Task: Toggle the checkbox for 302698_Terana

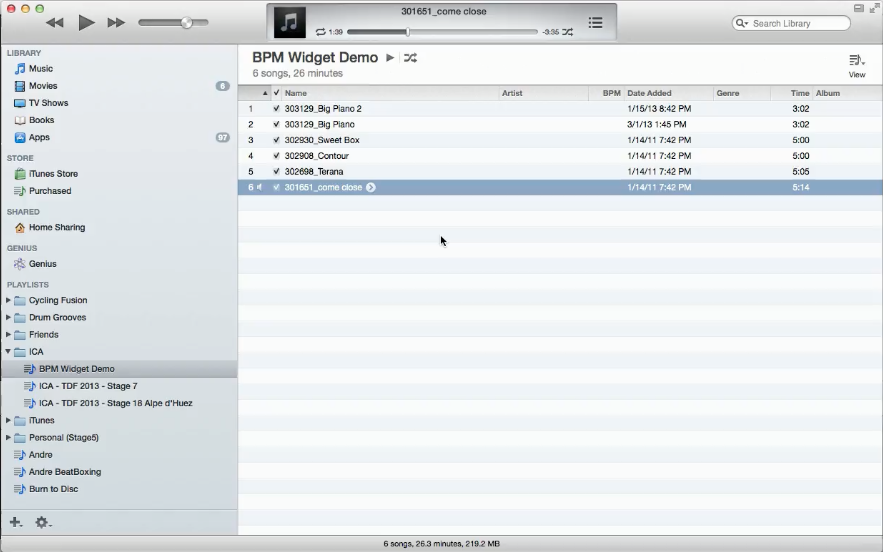Action: tap(276, 172)
